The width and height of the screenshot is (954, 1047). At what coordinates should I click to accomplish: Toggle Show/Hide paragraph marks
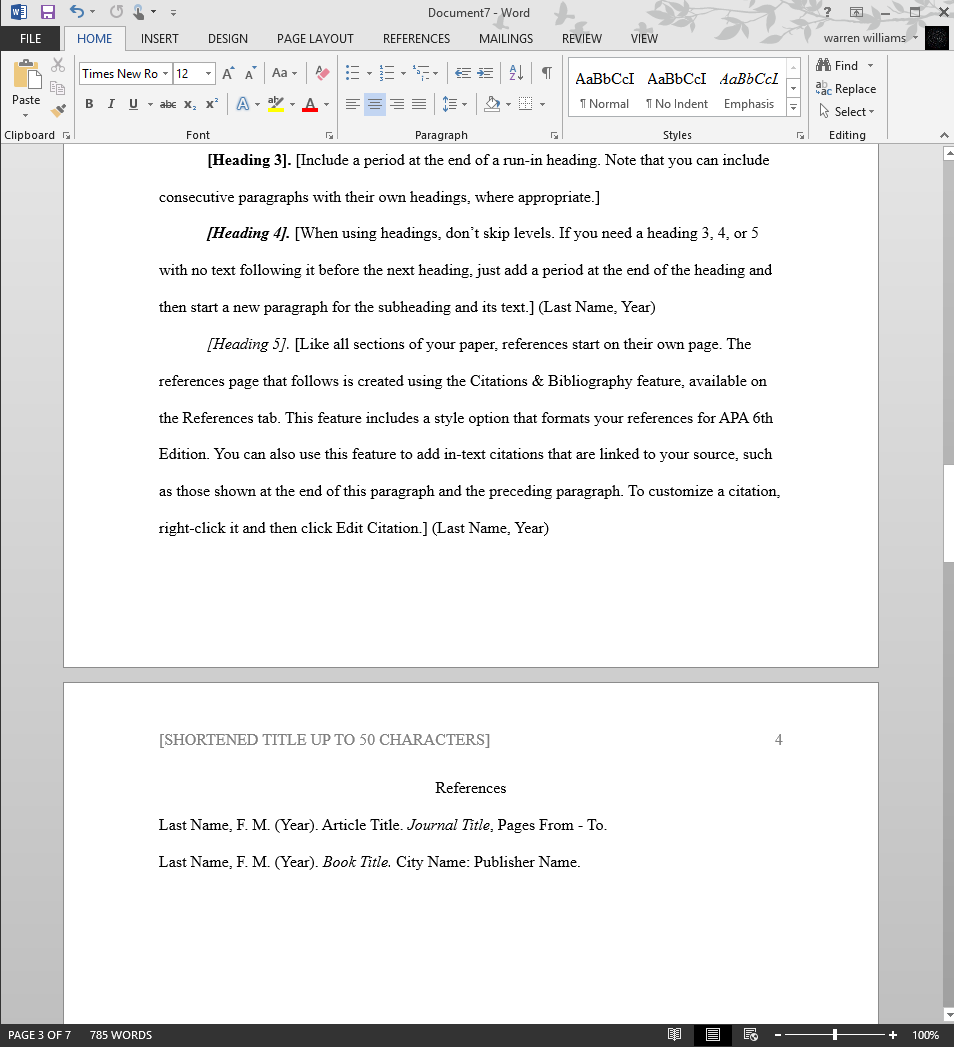(546, 73)
